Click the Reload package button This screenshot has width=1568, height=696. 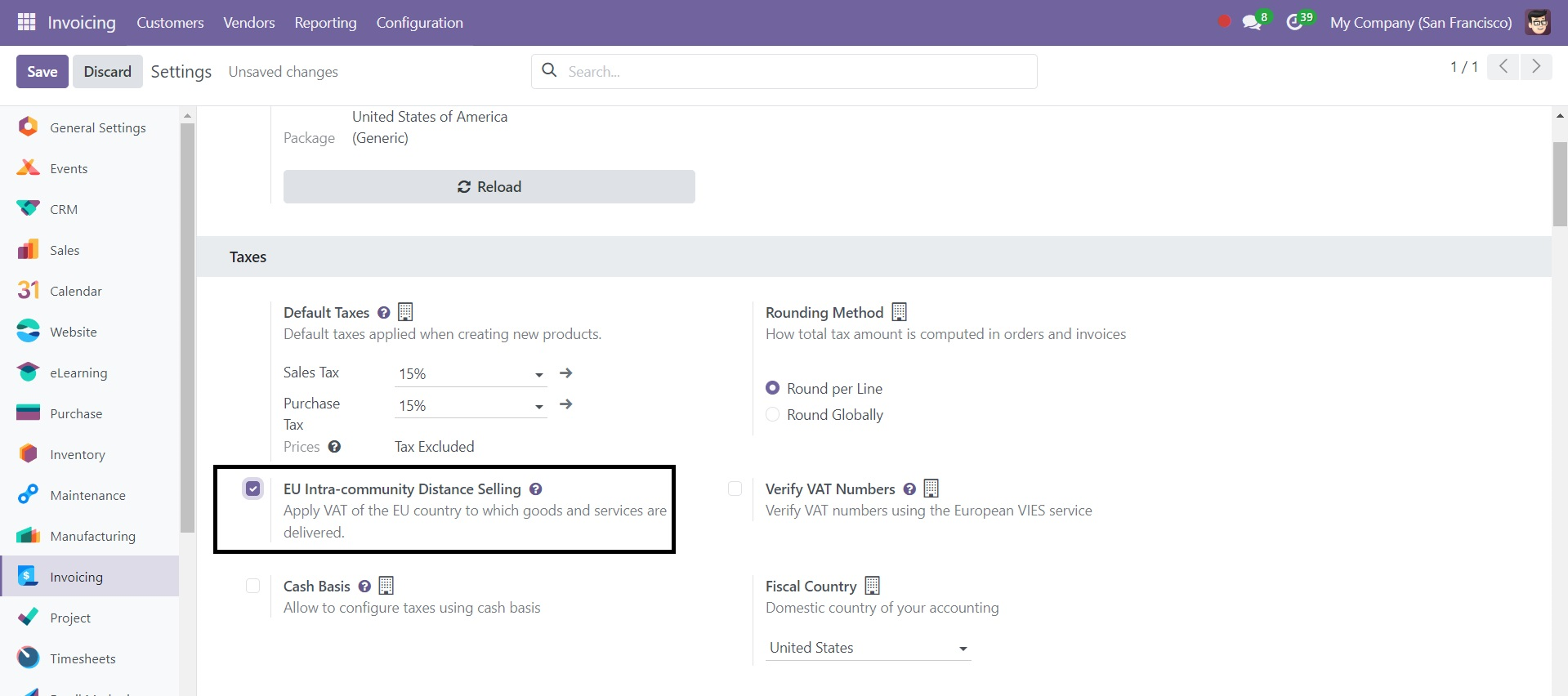pos(489,186)
